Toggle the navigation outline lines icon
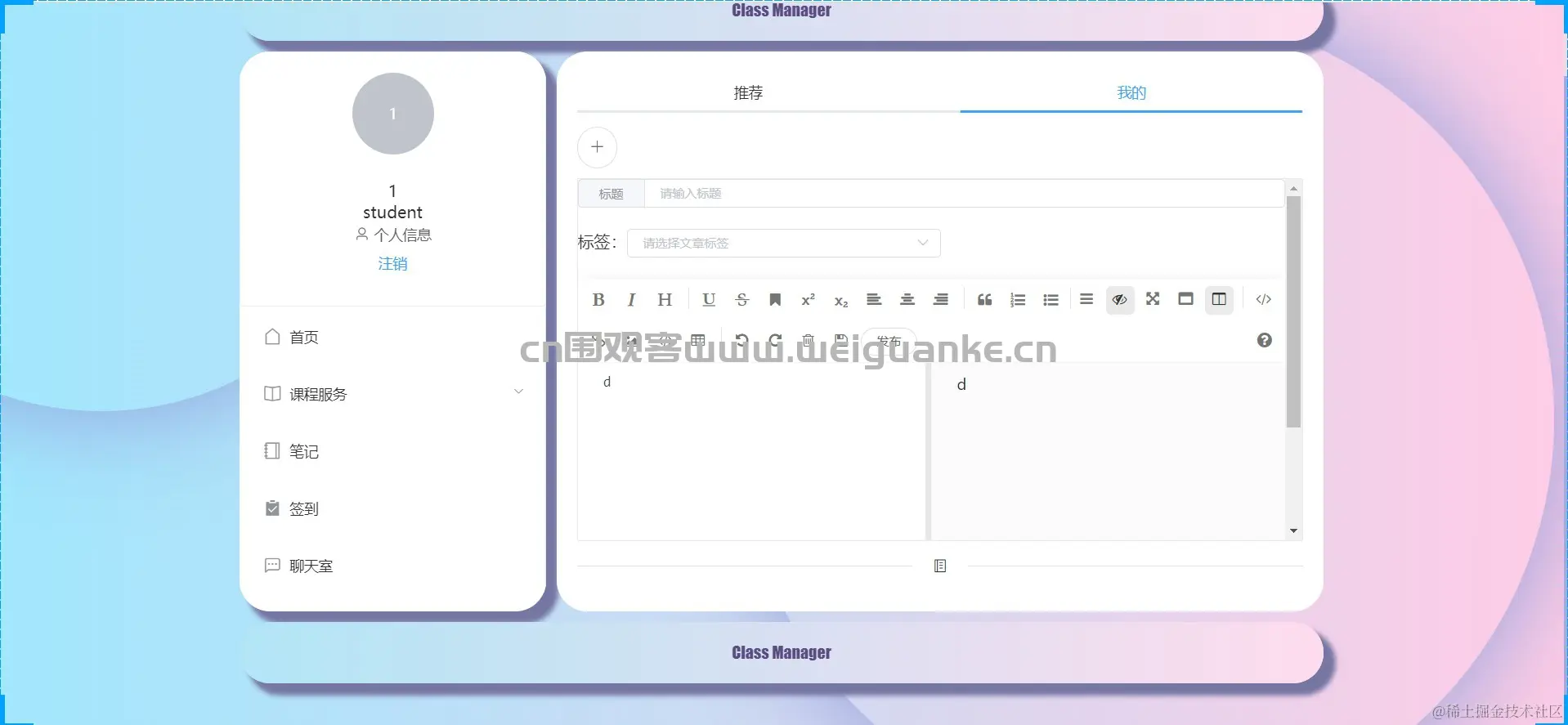Screen dimensions: 1568x725 [x=1086, y=299]
